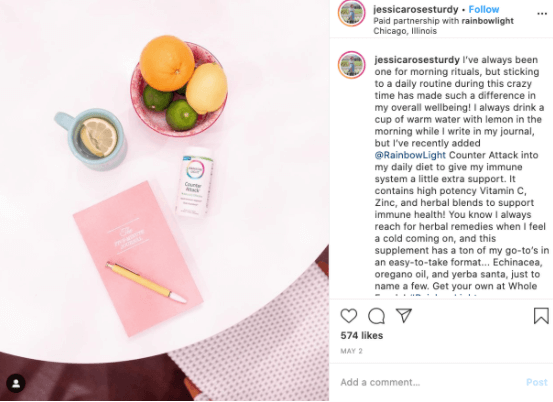
Task: Save post with the bookmark icon
Action: (541, 316)
